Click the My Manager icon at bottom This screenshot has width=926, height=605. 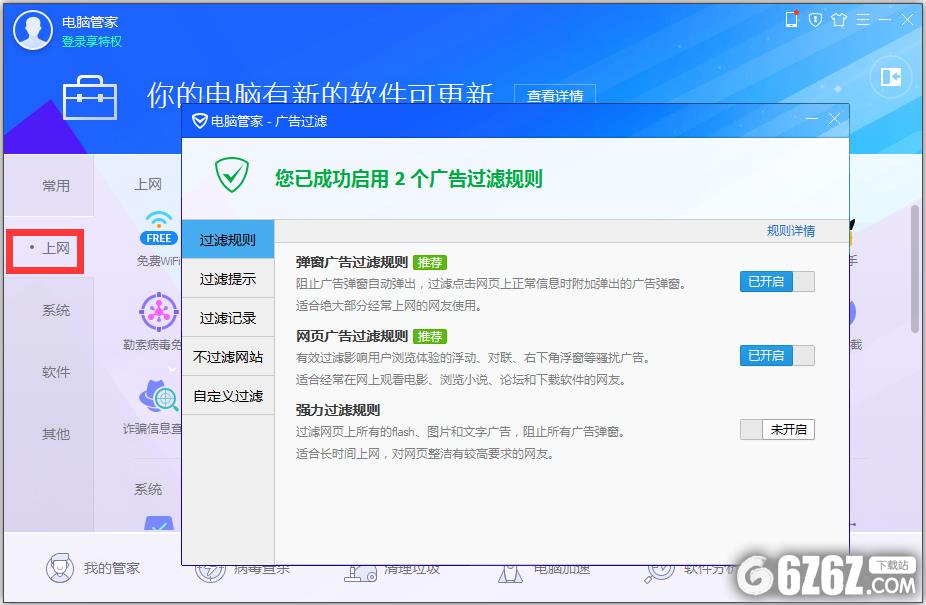tap(60, 568)
